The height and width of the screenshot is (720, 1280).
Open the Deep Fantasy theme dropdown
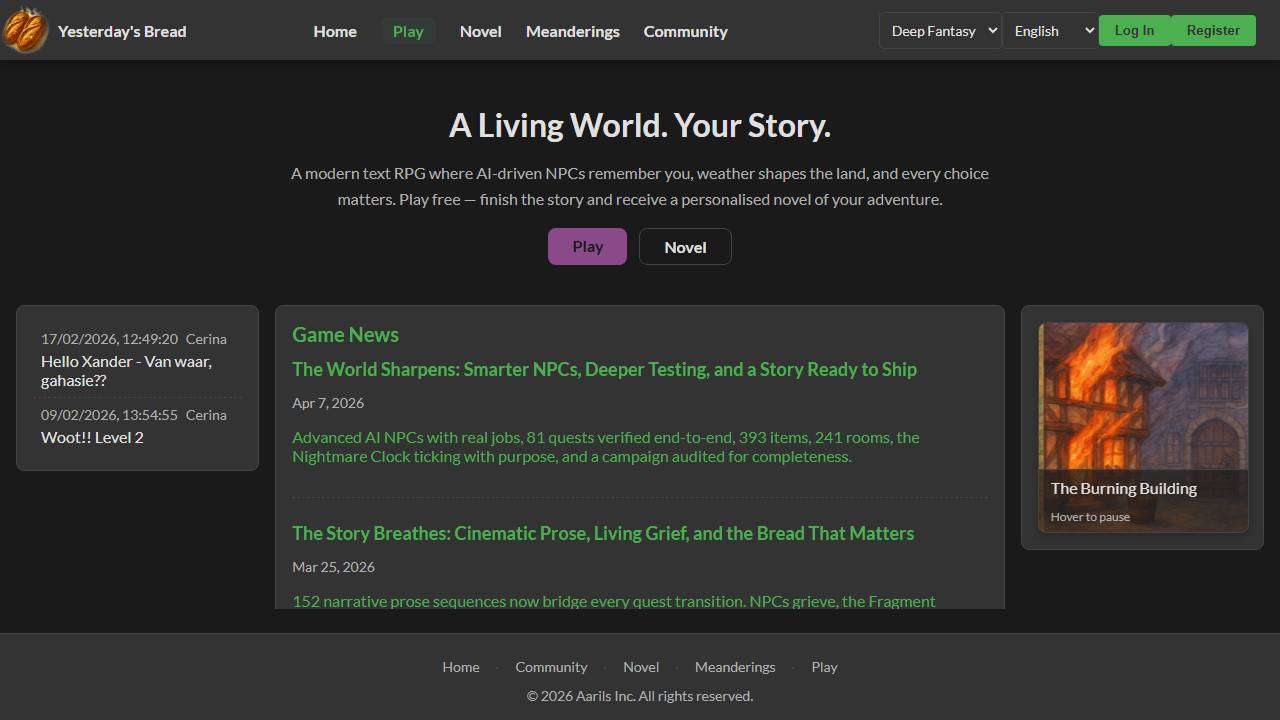point(940,31)
